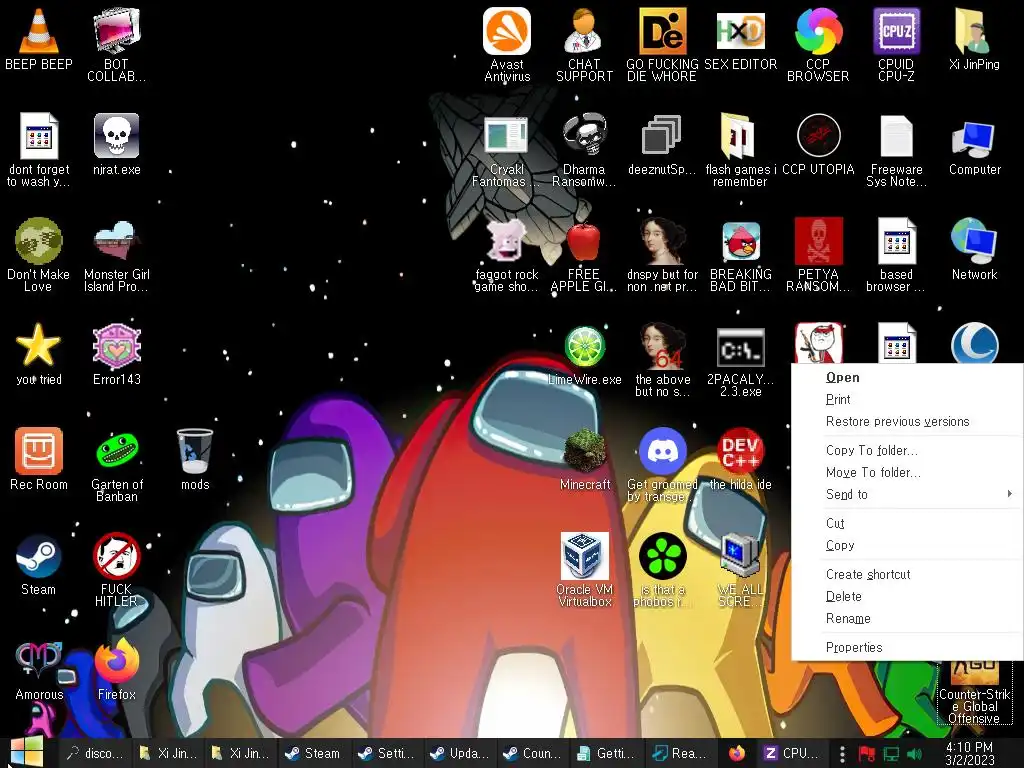
Task: Select the 2PACALY... 2.3.exe console icon
Action: coord(740,347)
